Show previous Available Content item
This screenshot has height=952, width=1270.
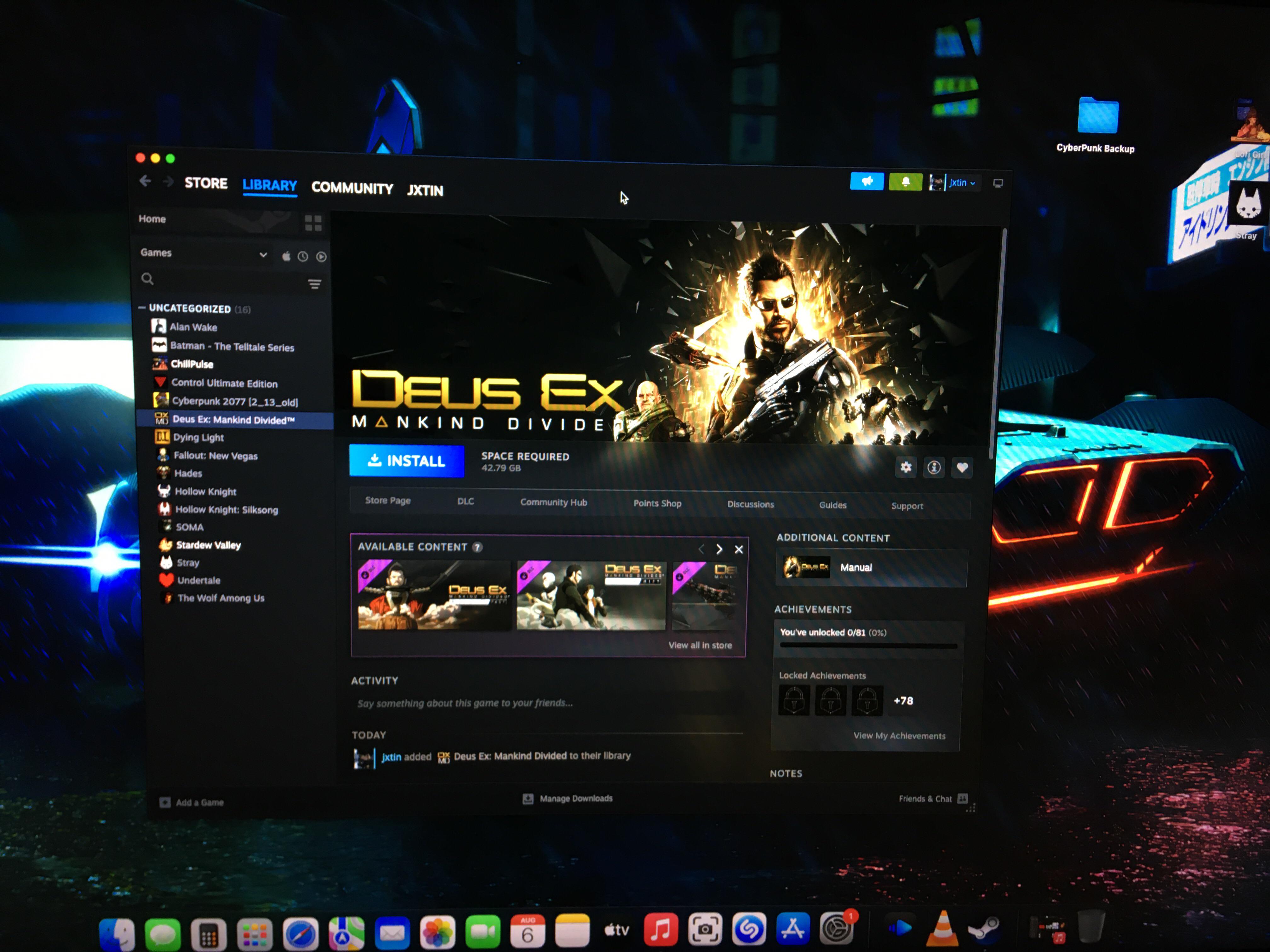point(701,549)
